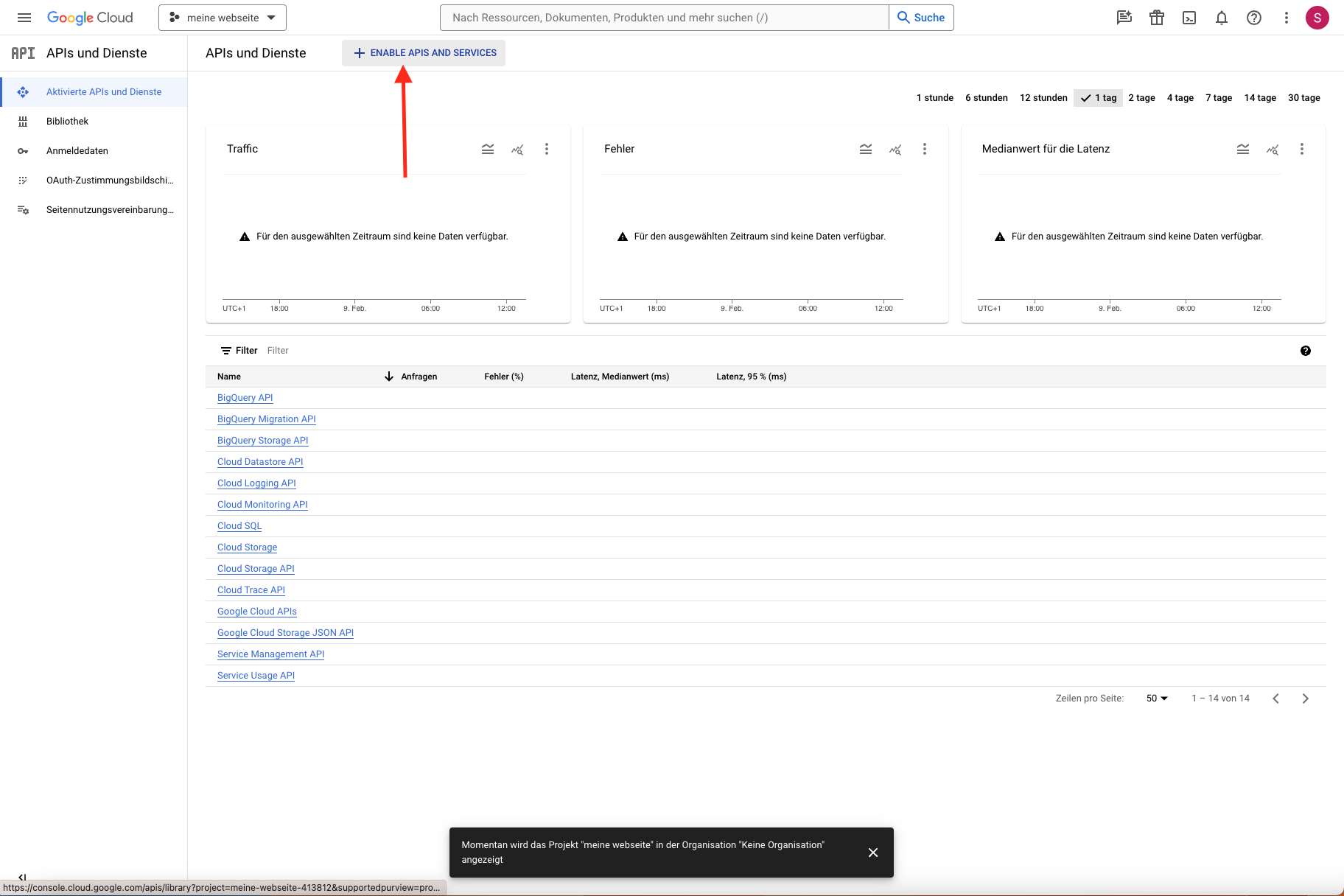Open Latenz chart more options menu

coord(1302,149)
